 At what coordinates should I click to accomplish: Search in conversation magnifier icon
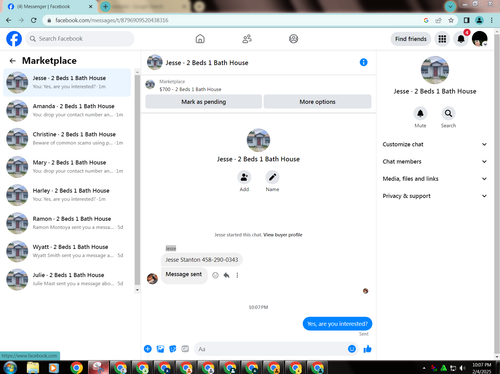pyautogui.click(x=448, y=113)
